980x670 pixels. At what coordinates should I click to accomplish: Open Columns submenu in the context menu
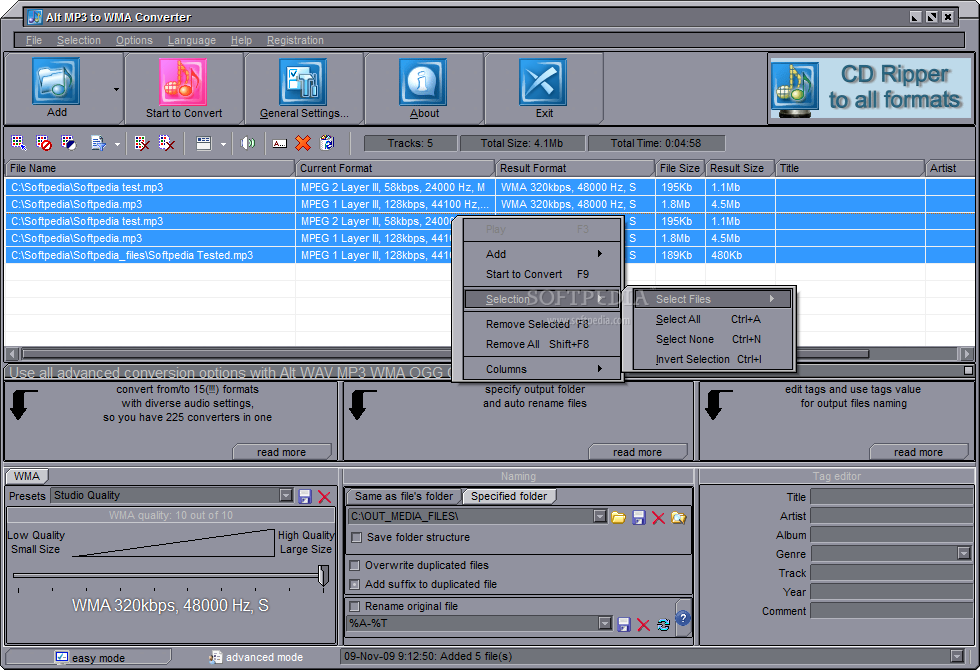[542, 369]
